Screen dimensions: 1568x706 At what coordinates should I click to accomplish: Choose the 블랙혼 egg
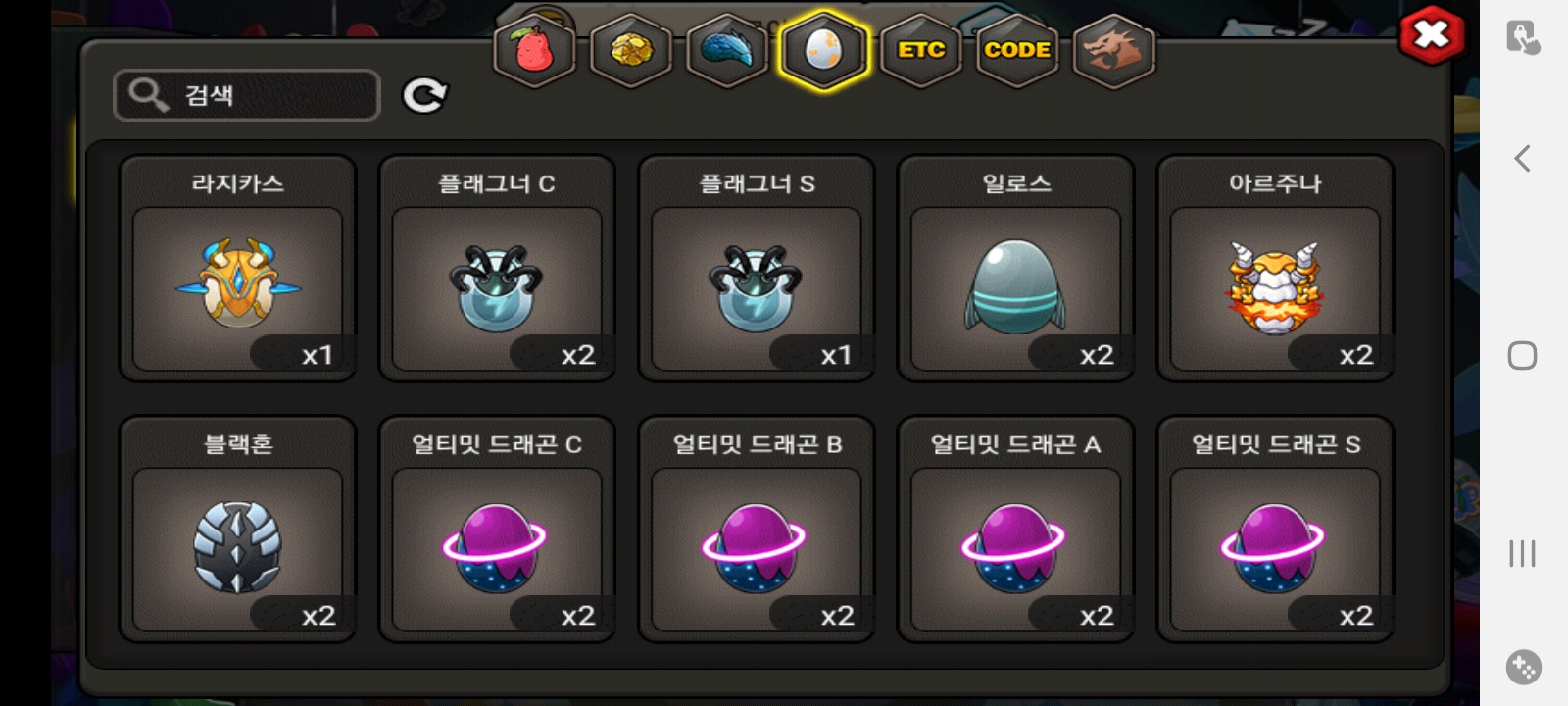point(237,529)
